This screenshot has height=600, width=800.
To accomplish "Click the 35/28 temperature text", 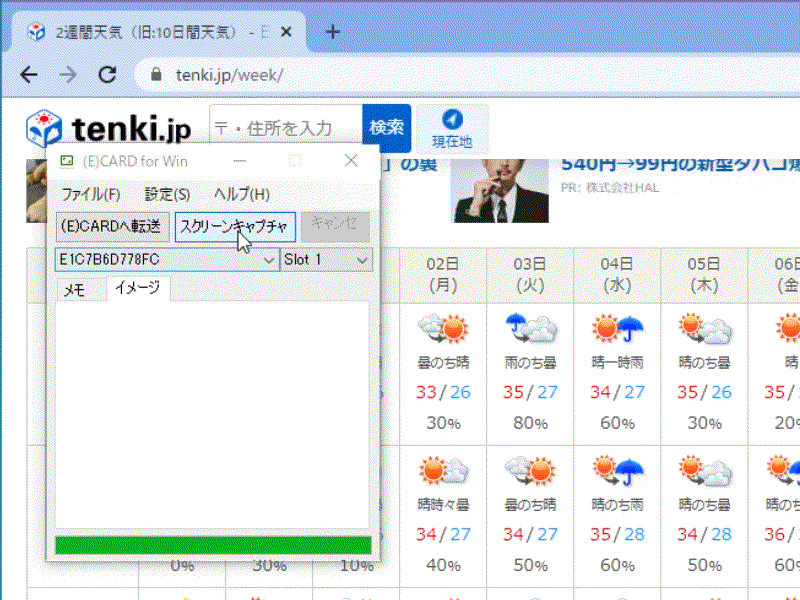I will pos(617,534).
